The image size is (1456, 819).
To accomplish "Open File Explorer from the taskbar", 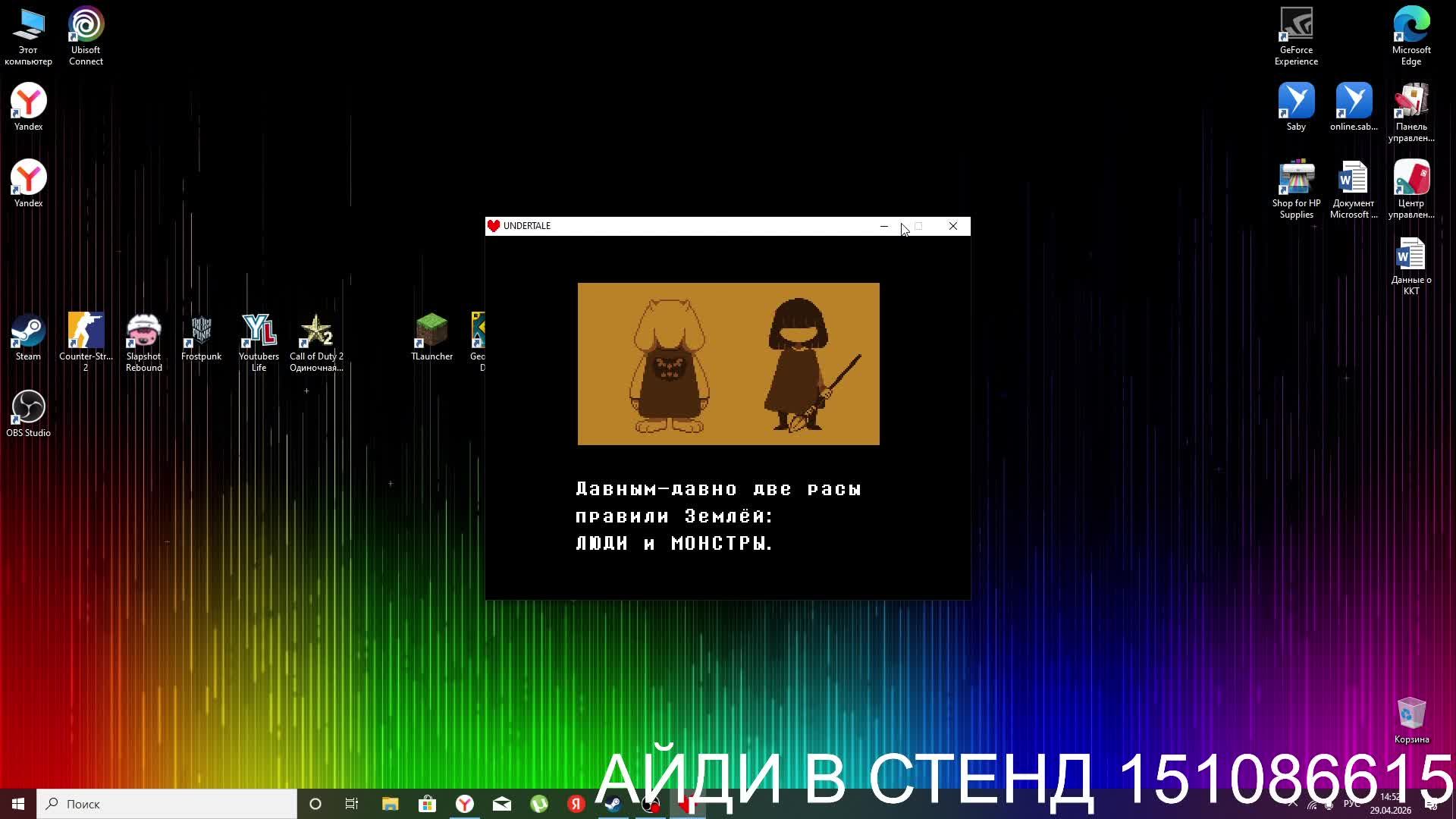I will (x=390, y=804).
